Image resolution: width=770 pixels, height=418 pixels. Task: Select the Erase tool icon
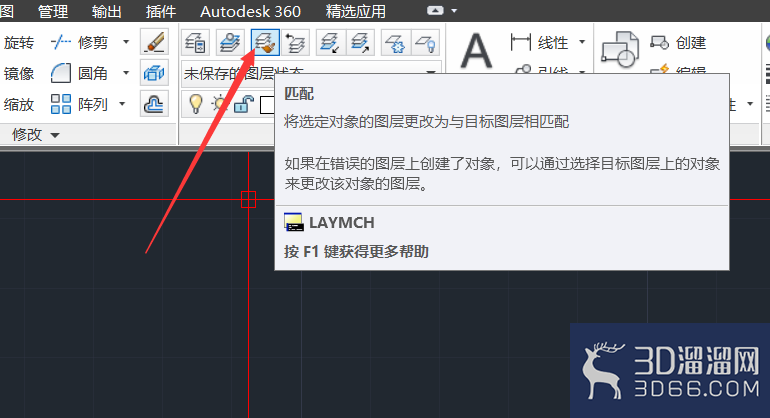(x=155, y=42)
